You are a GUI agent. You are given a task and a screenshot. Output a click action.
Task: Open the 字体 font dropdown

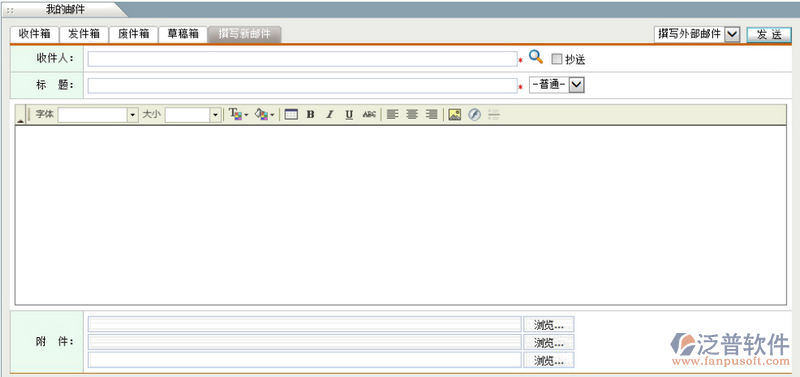click(x=133, y=115)
